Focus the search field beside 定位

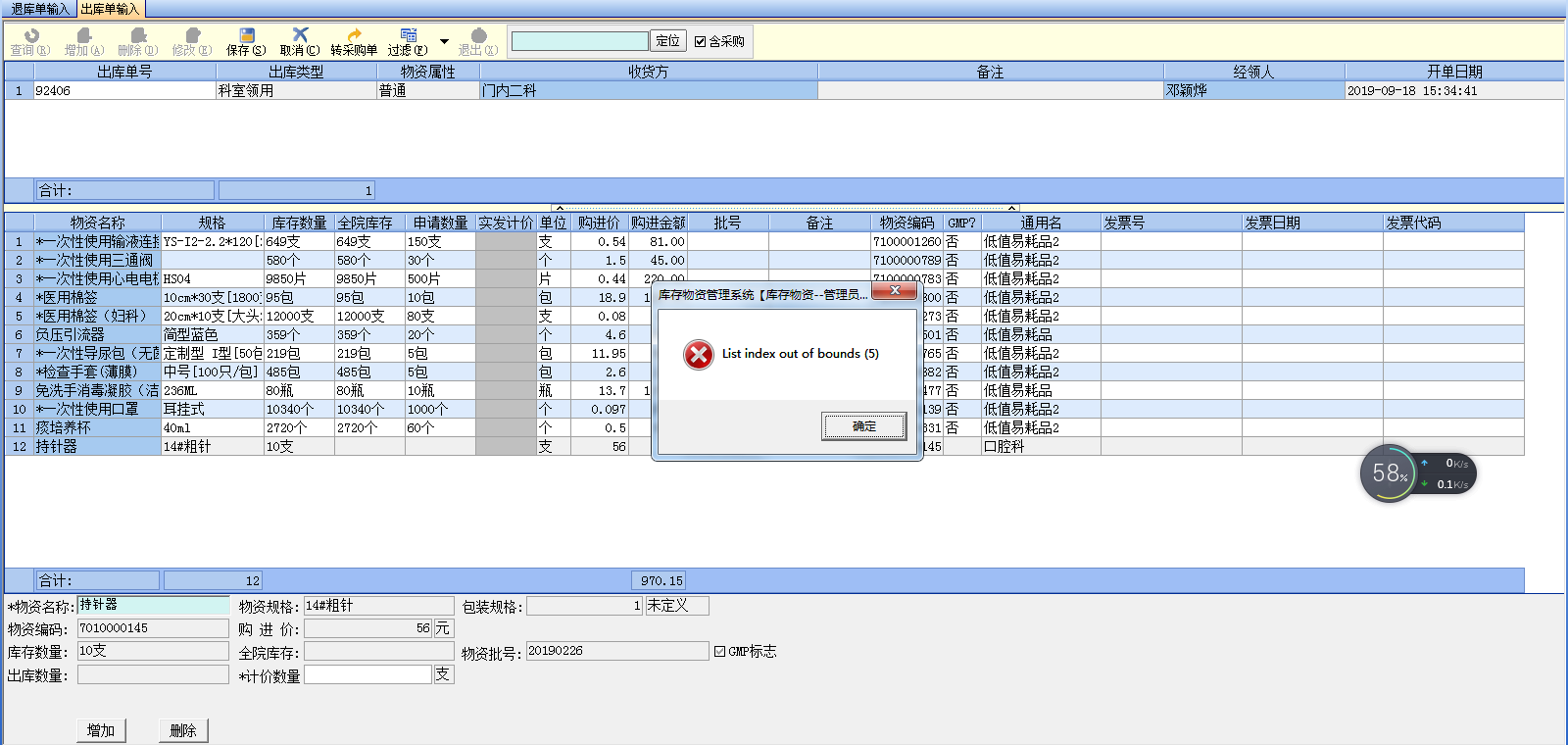580,41
